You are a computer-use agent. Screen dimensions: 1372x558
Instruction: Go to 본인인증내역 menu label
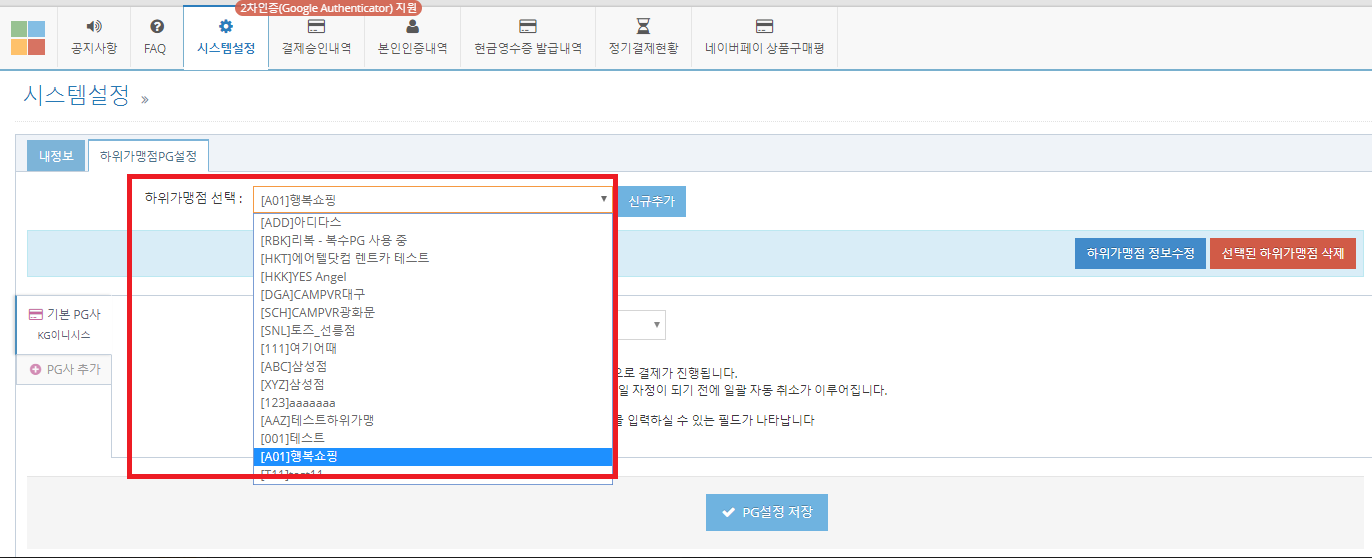(412, 48)
